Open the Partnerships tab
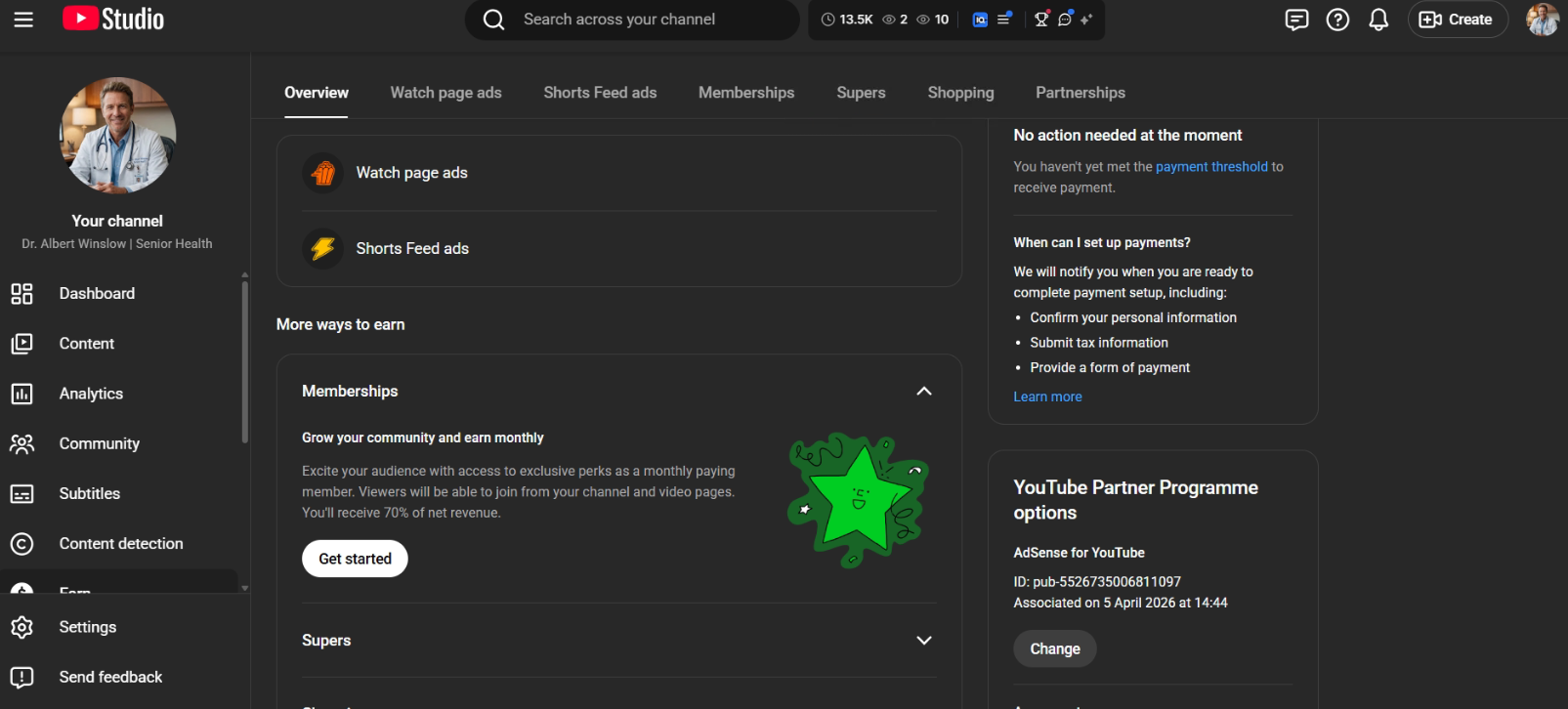1568x709 pixels. [1081, 93]
